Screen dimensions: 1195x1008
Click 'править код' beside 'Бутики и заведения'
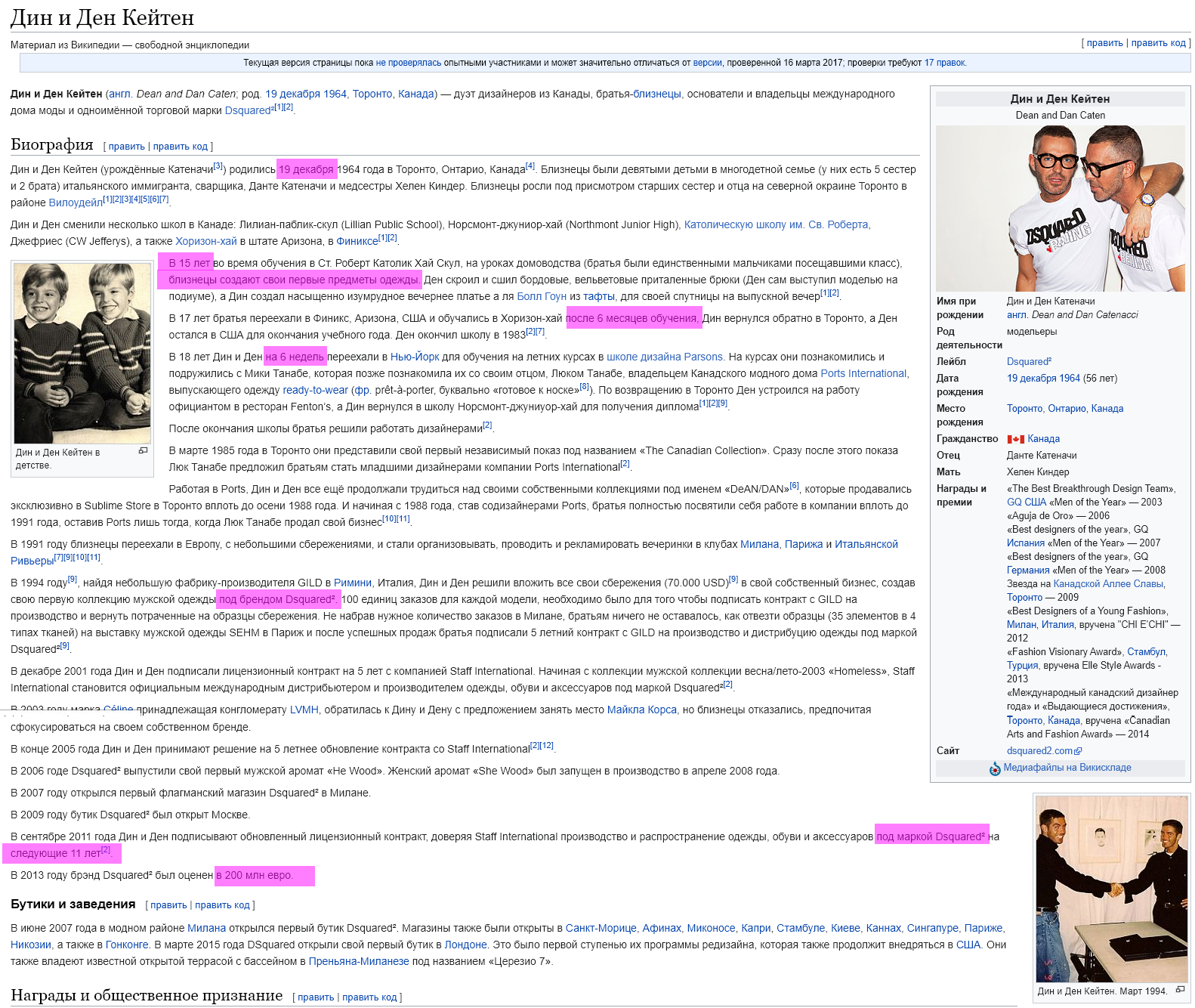click(222, 905)
